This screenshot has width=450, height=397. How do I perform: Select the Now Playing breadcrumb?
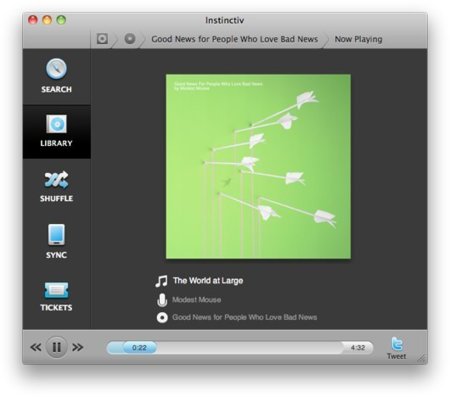click(358, 39)
